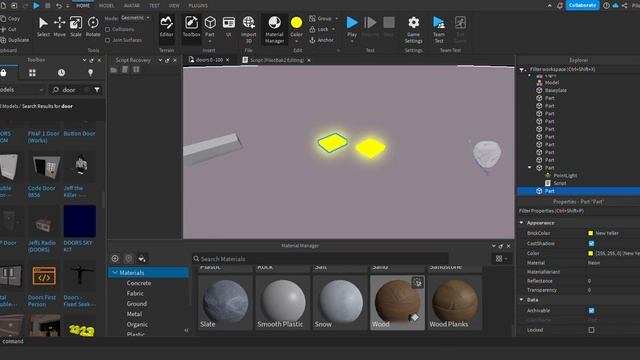Open the Code Door model in Toolbox
Screen dimensions: 640x360
coord(43,176)
